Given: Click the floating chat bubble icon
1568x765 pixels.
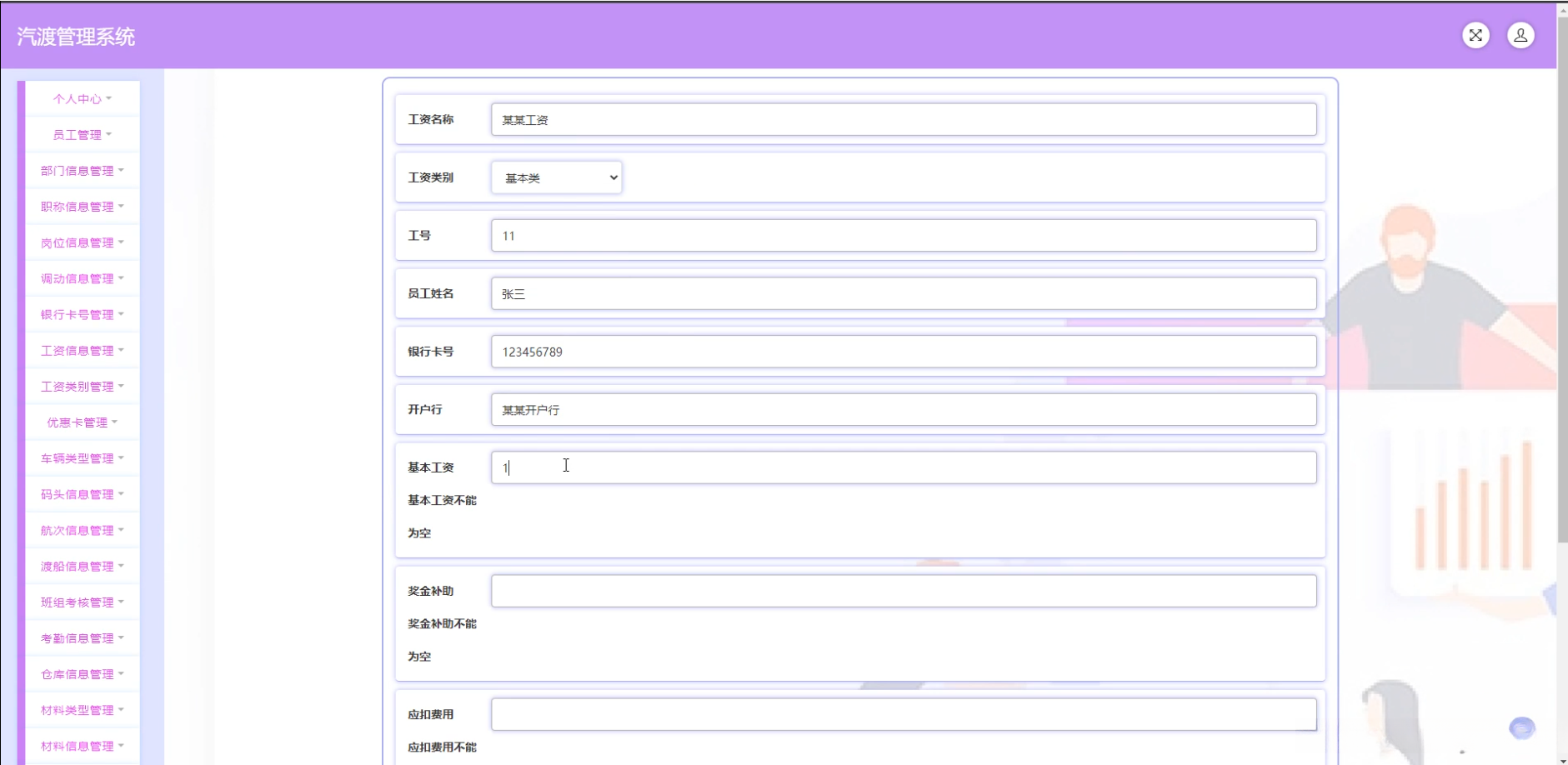Looking at the screenshot, I should (x=1522, y=728).
